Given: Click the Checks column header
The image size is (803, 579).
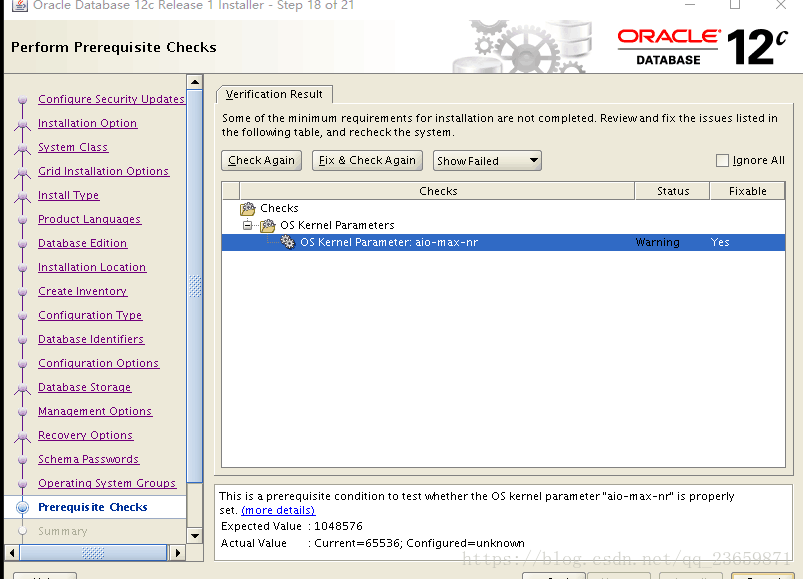Looking at the screenshot, I should pos(437,191).
